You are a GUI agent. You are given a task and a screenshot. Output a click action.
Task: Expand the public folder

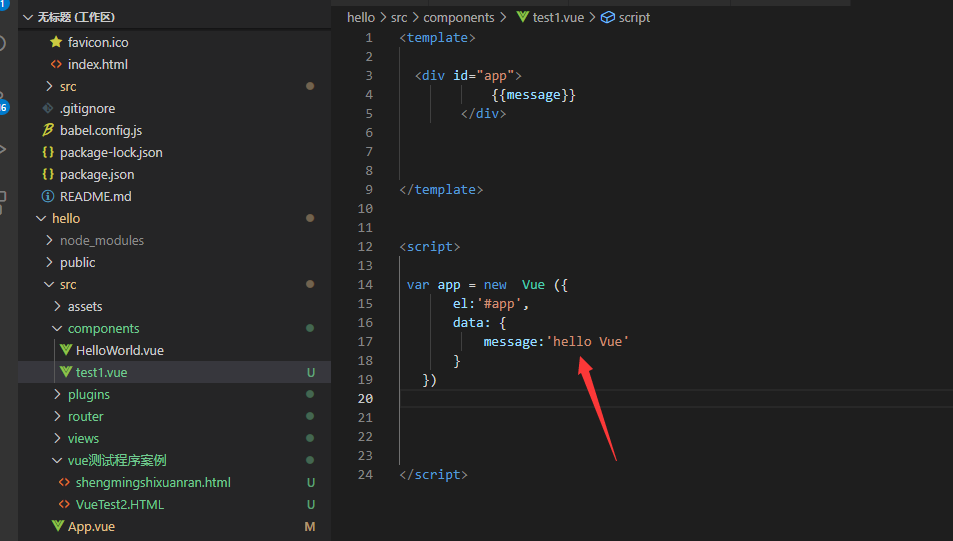[49, 263]
